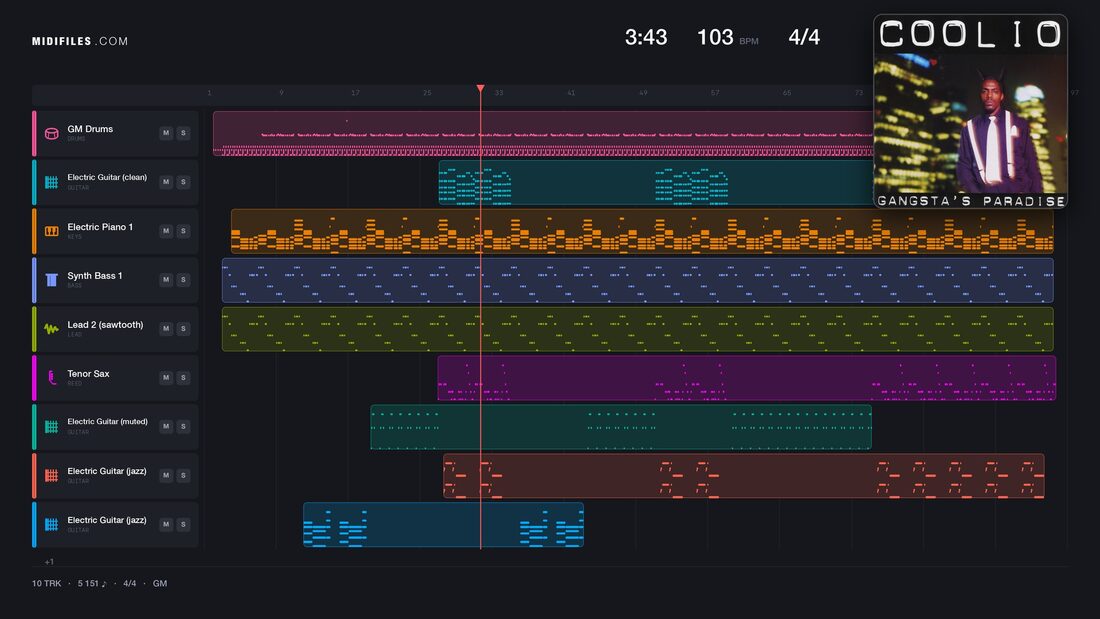Jump to bar 41 on the ruler
This screenshot has width=1100, height=619.
pyautogui.click(x=571, y=93)
